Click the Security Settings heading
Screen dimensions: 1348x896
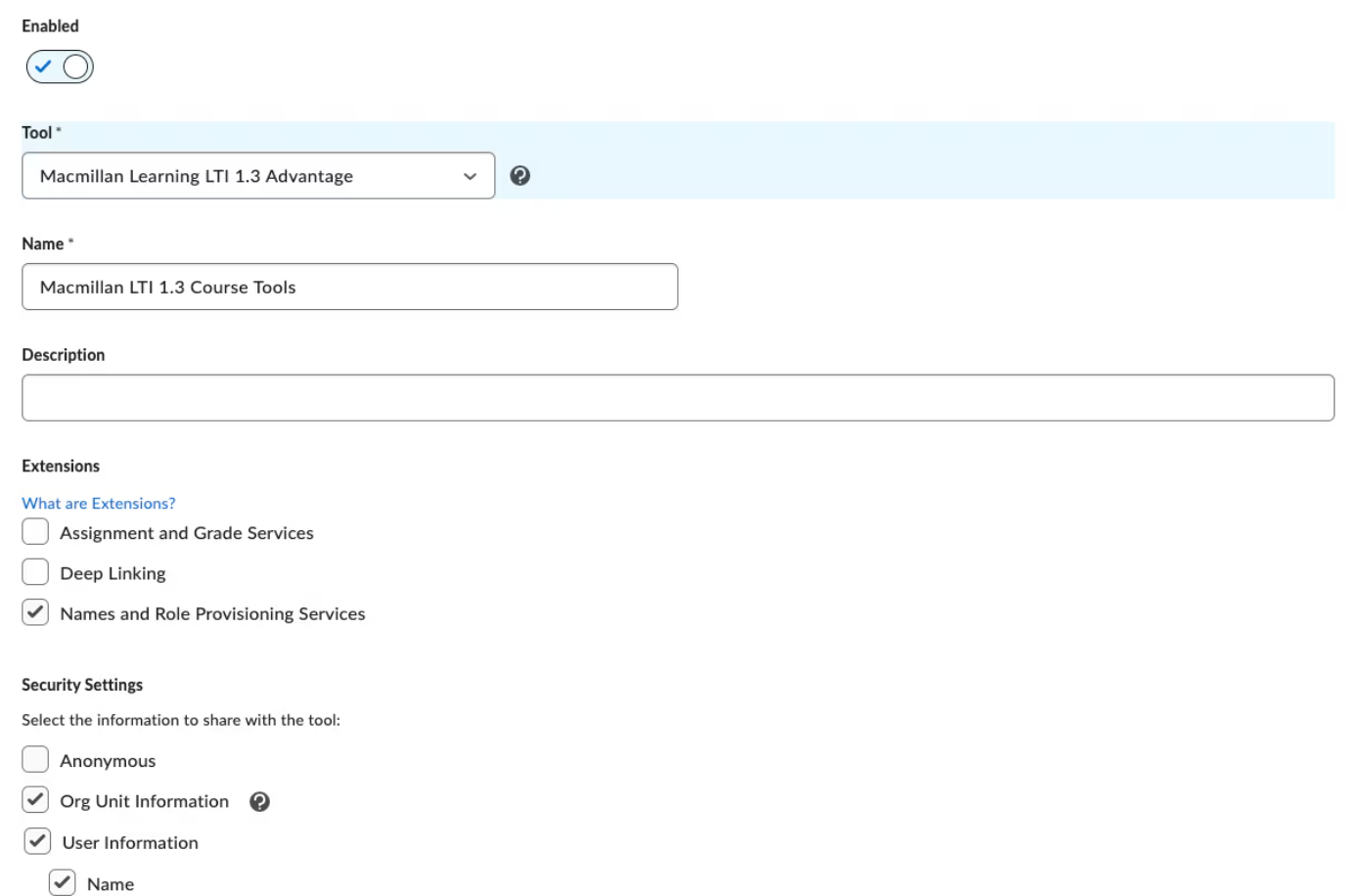[x=81, y=685]
